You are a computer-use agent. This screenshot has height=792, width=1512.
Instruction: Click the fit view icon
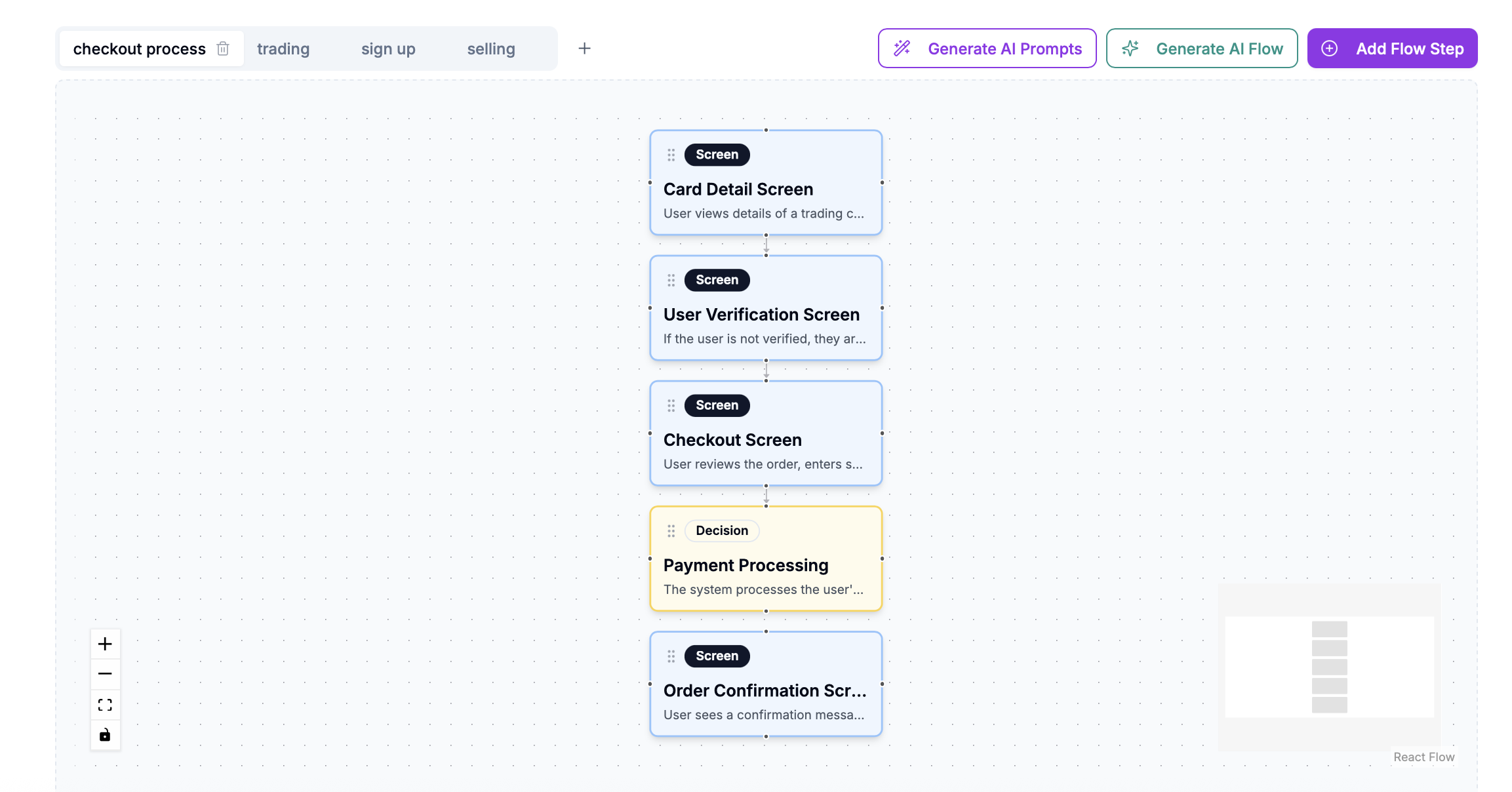pyautogui.click(x=105, y=705)
